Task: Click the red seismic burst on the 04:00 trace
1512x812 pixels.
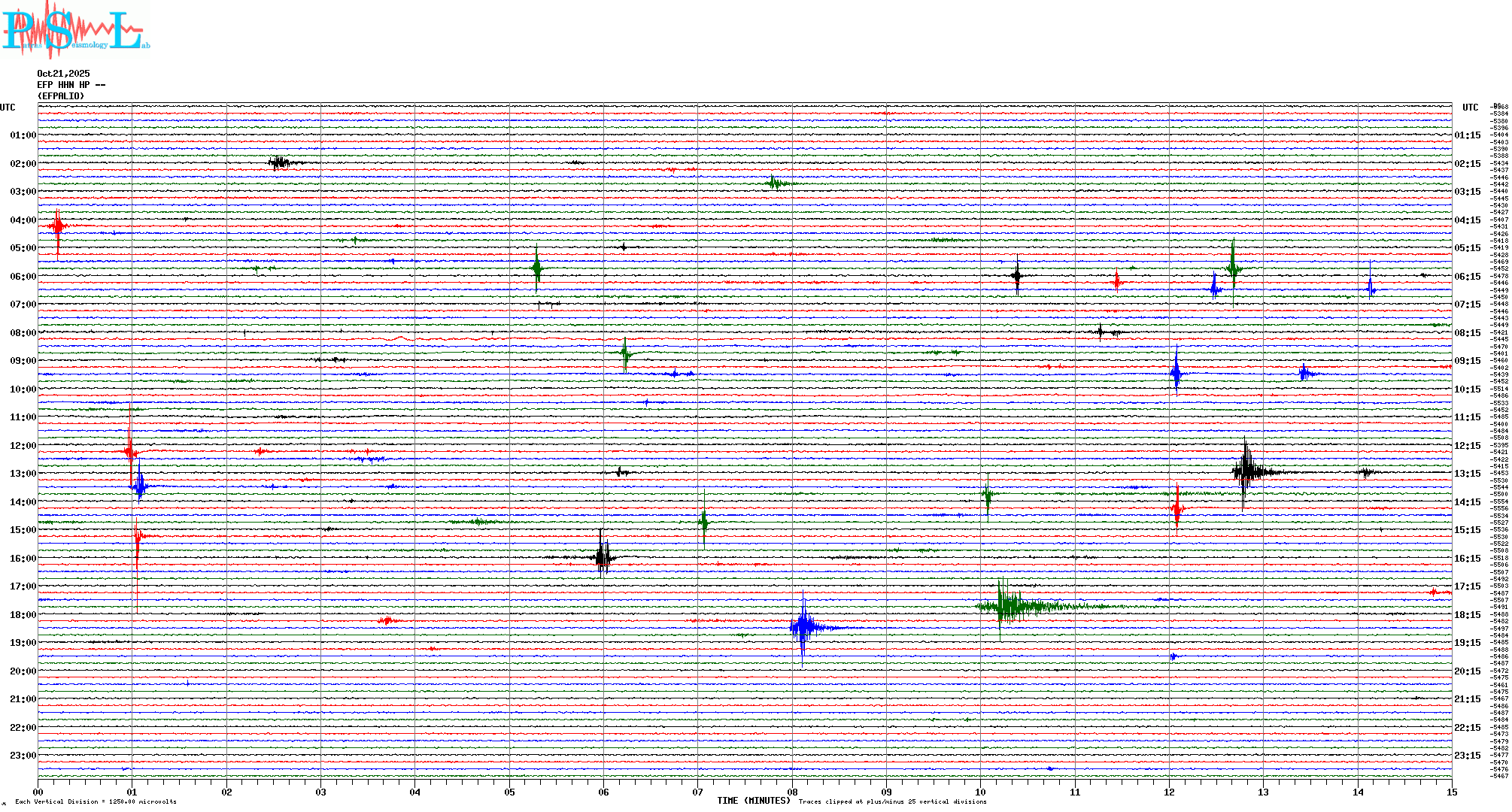Action: tap(58, 226)
